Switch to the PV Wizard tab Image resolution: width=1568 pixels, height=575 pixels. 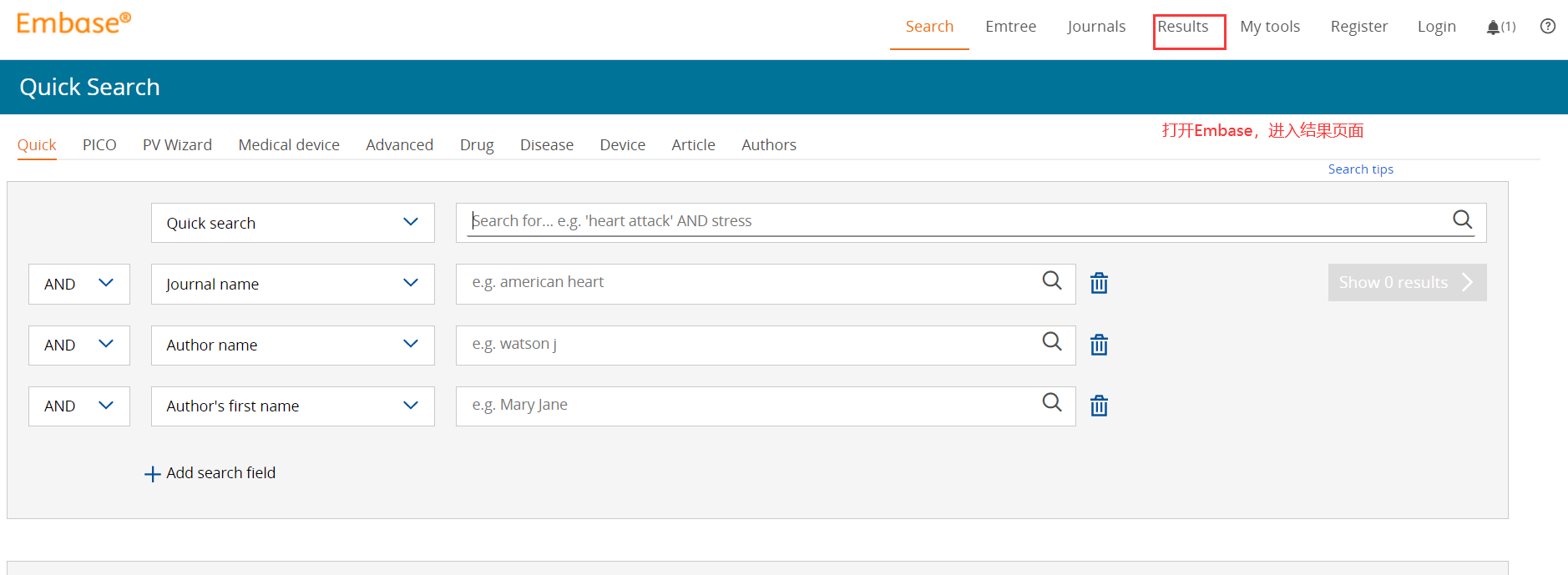click(177, 144)
